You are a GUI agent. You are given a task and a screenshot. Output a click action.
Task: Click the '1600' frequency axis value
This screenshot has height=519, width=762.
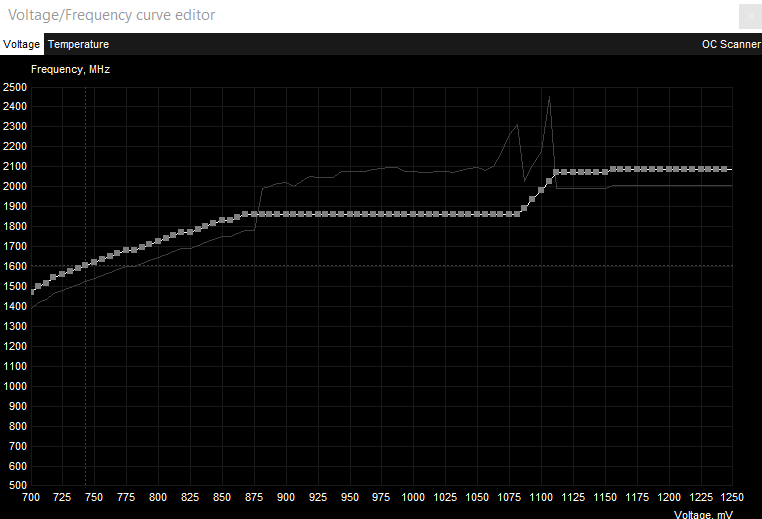[15, 266]
